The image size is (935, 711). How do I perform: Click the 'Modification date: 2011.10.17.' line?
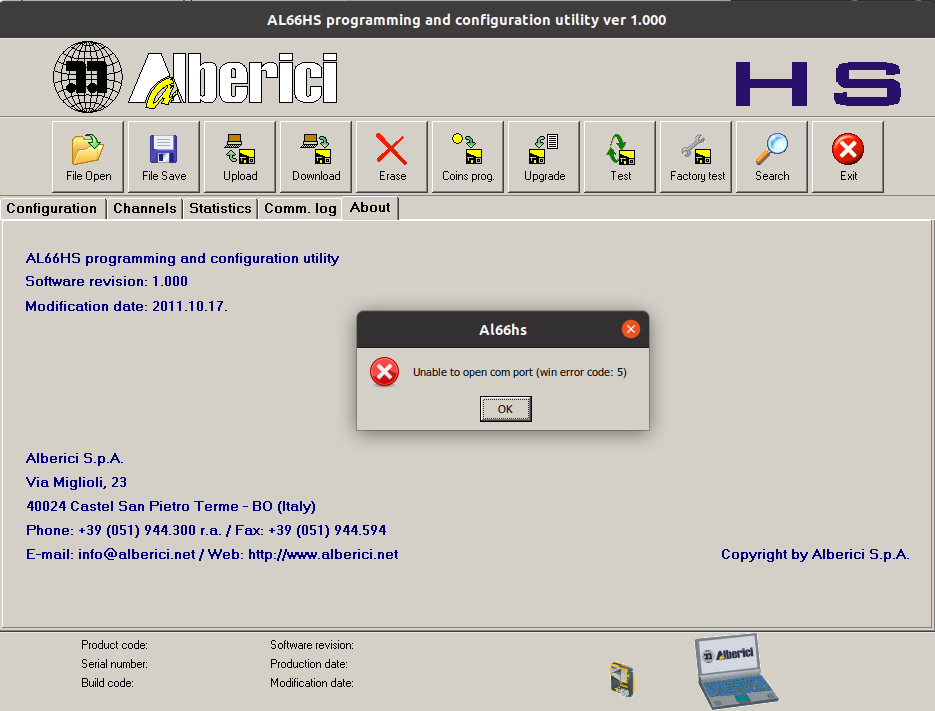click(126, 307)
